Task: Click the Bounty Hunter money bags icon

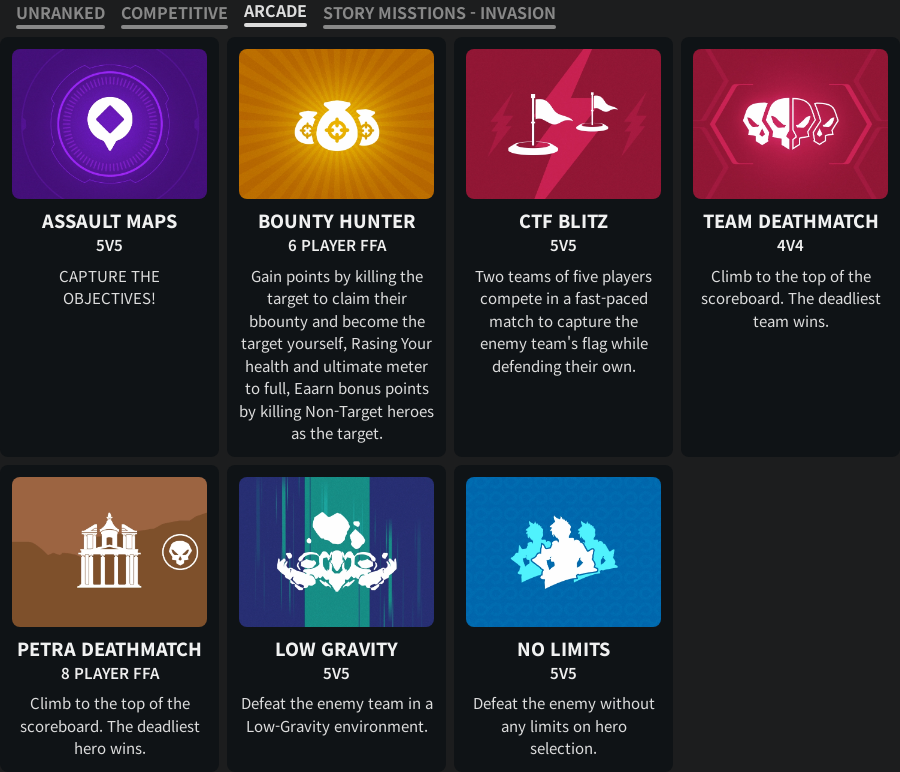Action: point(336,124)
